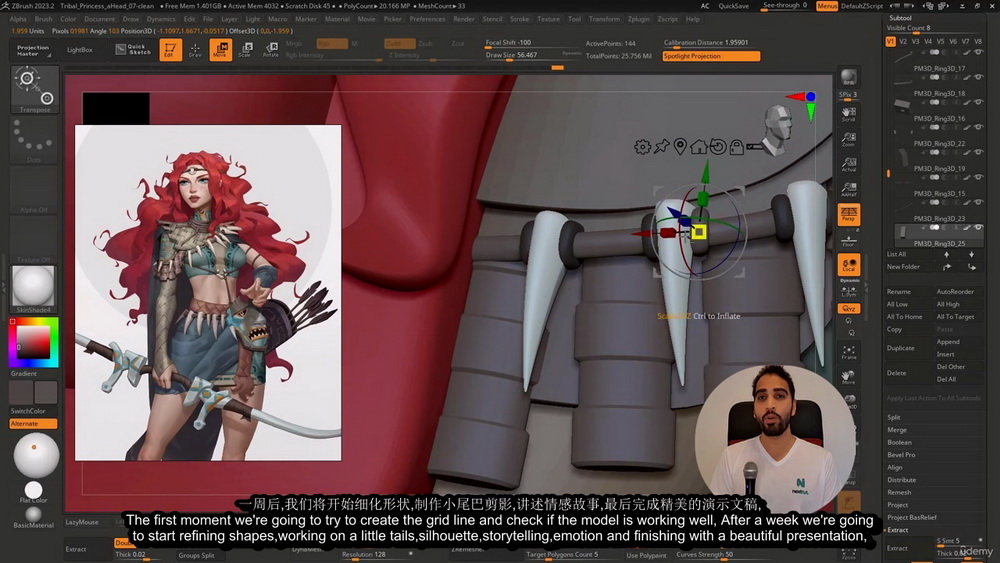Select the Scale tool

click(246, 50)
